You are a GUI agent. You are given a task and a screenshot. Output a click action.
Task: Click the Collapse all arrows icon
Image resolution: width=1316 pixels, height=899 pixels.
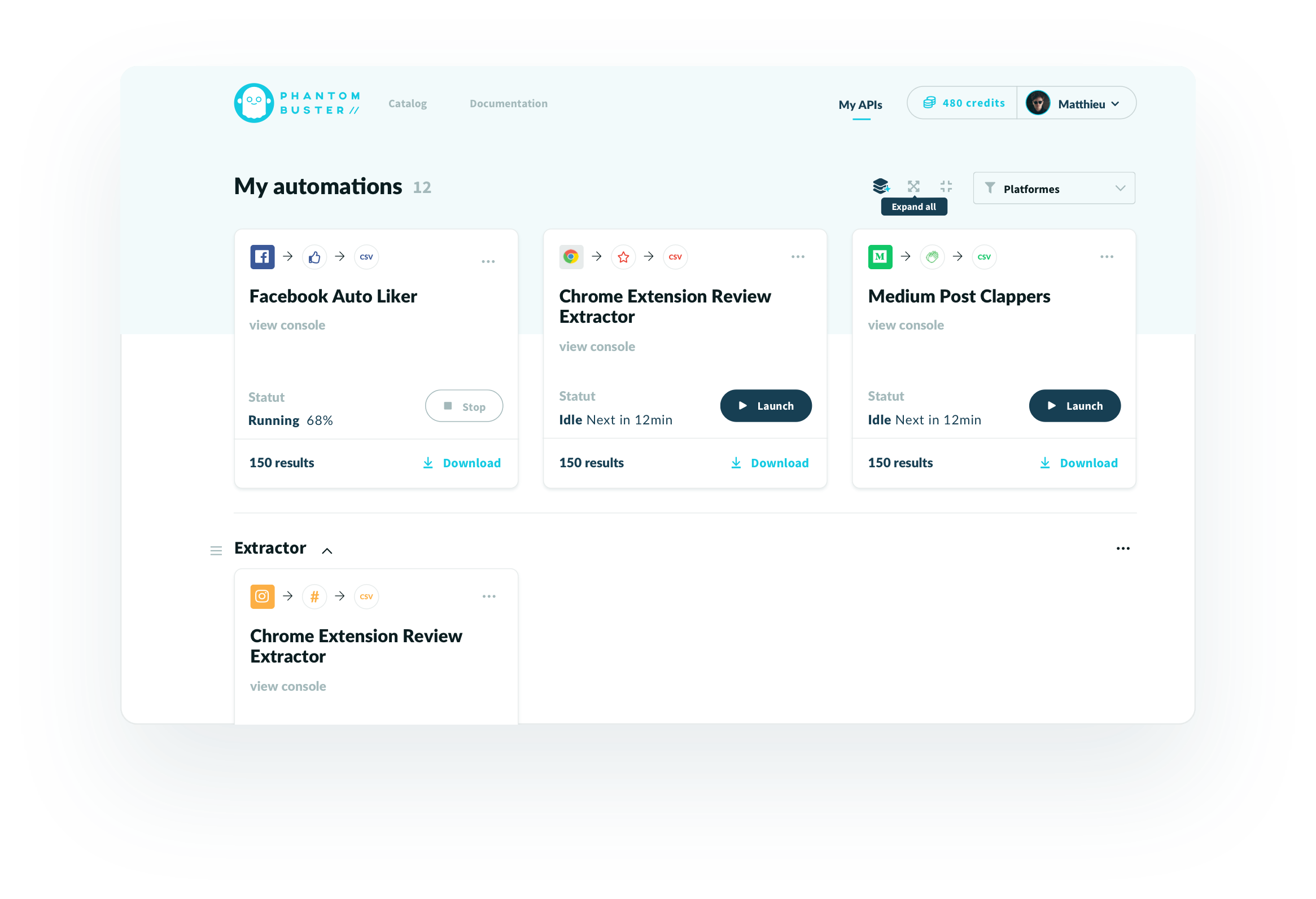(x=946, y=186)
